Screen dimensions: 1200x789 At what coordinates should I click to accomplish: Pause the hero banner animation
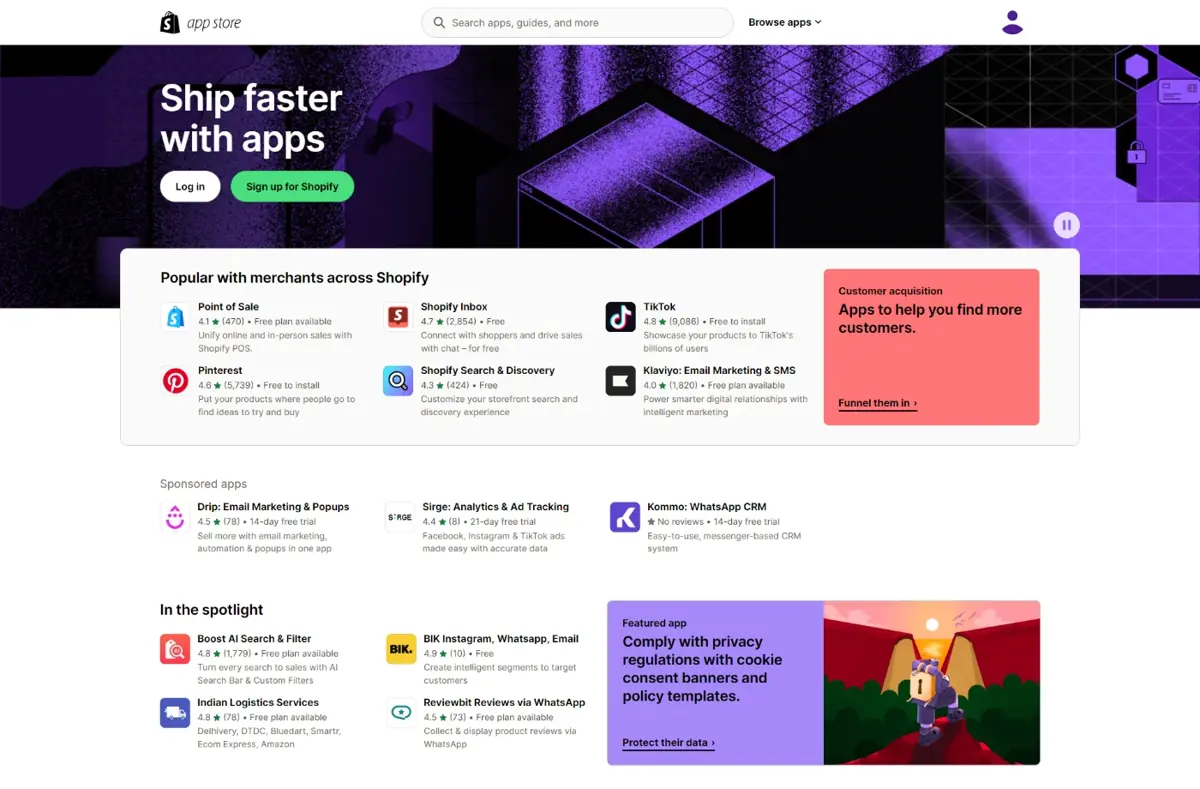click(1066, 225)
